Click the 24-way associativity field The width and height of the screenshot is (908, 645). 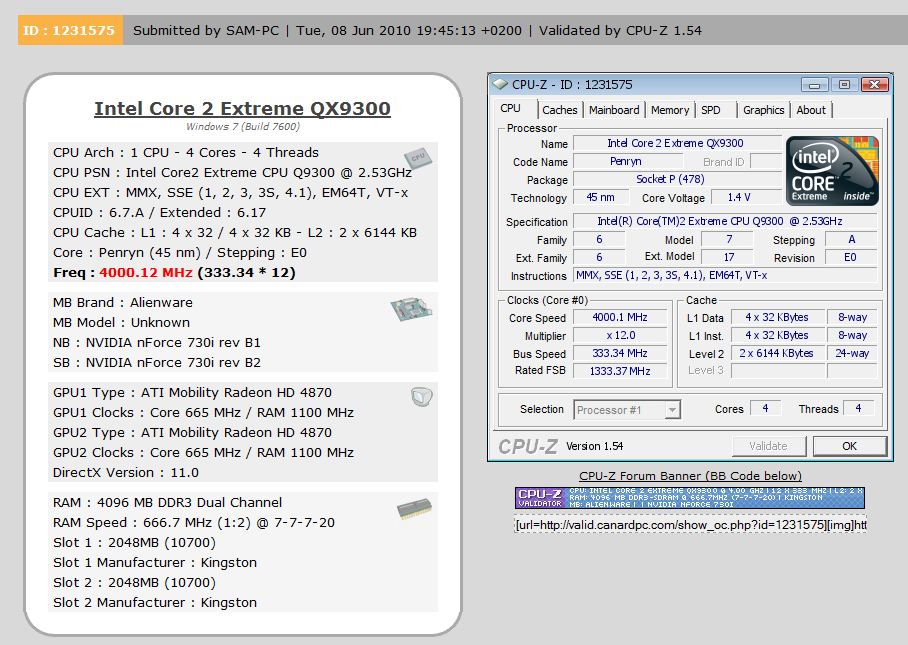[x=852, y=353]
